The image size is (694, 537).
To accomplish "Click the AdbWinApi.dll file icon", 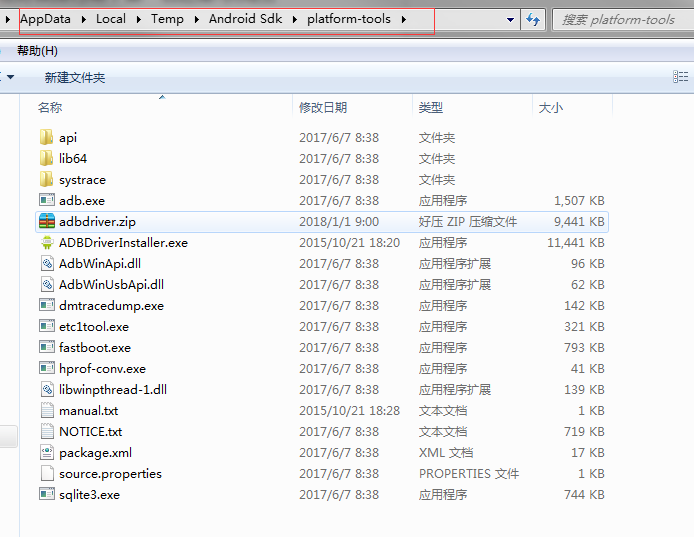I will click(47, 264).
